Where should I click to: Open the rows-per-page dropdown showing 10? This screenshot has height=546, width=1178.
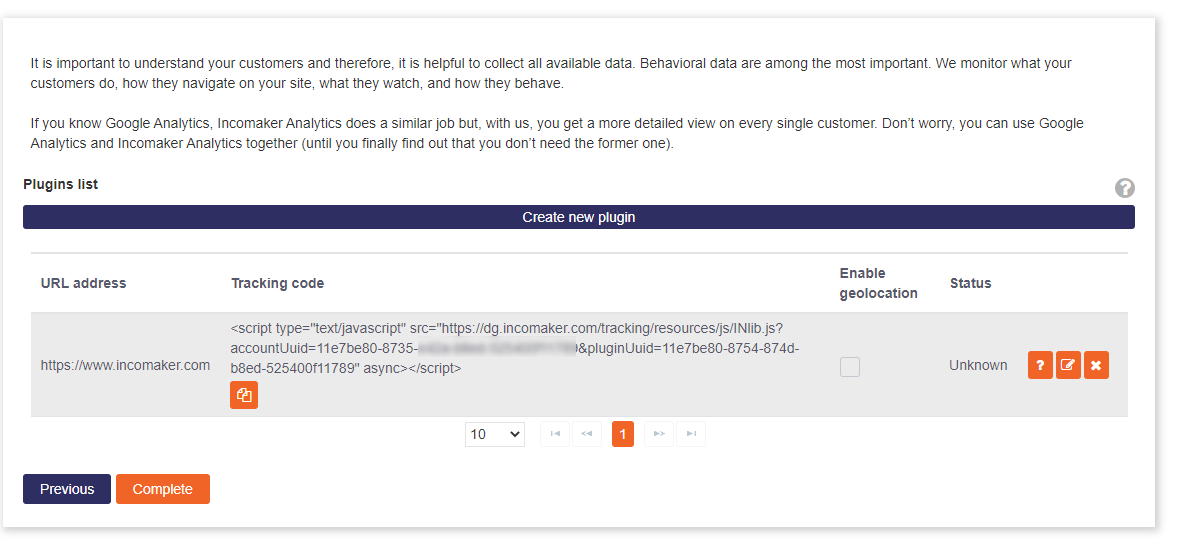click(494, 434)
